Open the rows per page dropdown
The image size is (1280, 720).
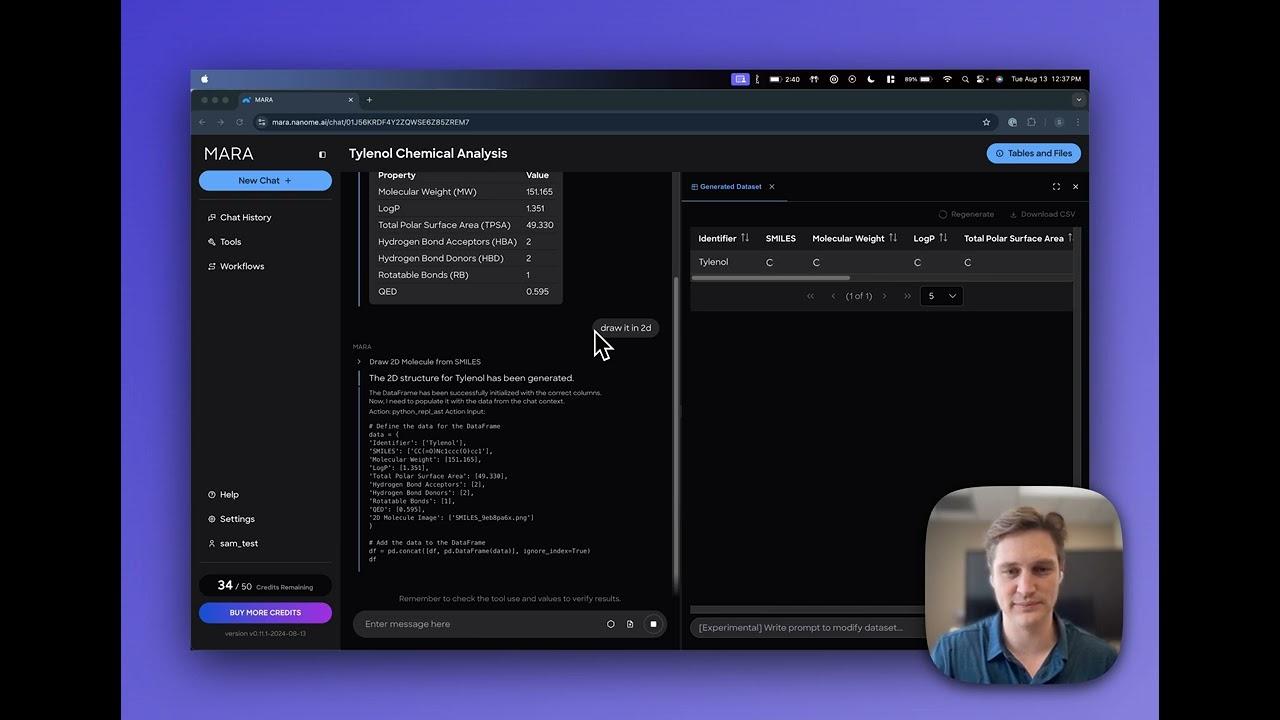click(942, 296)
